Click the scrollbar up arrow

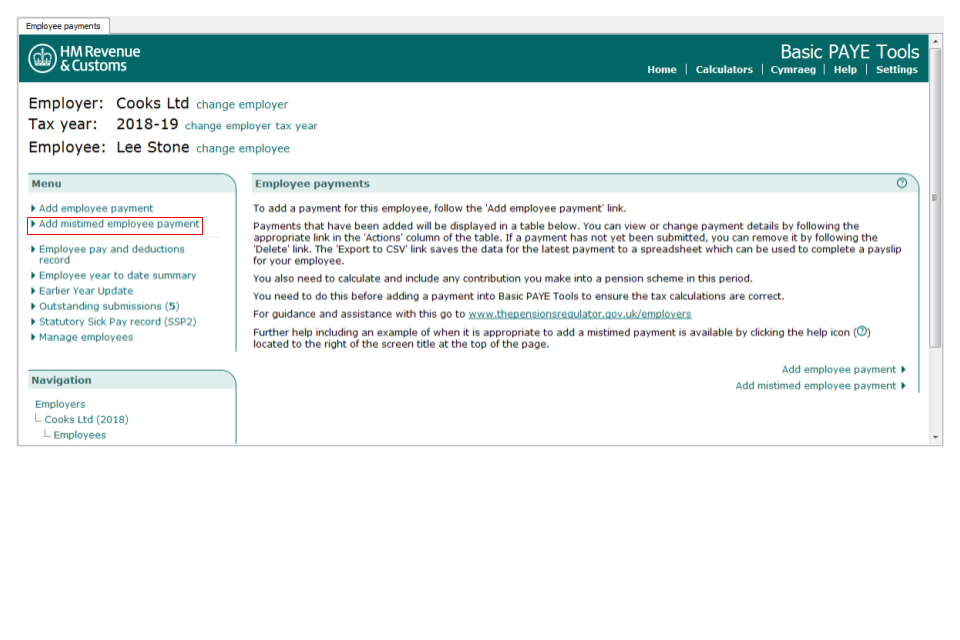[935, 41]
